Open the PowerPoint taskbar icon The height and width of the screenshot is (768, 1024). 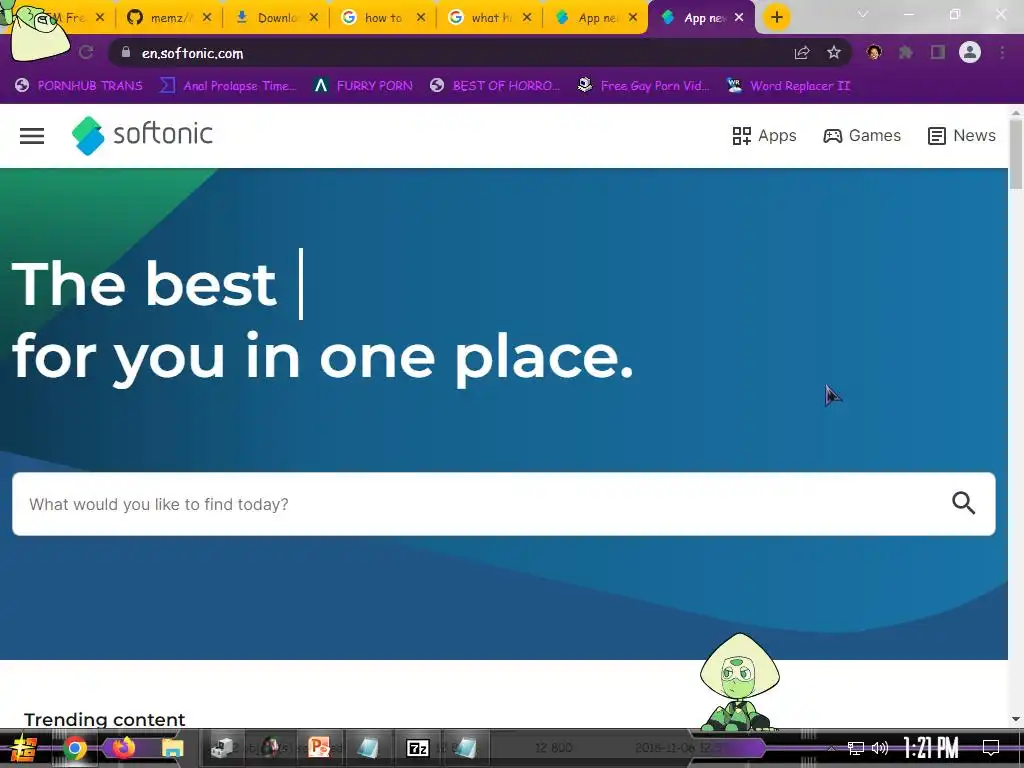(319, 747)
